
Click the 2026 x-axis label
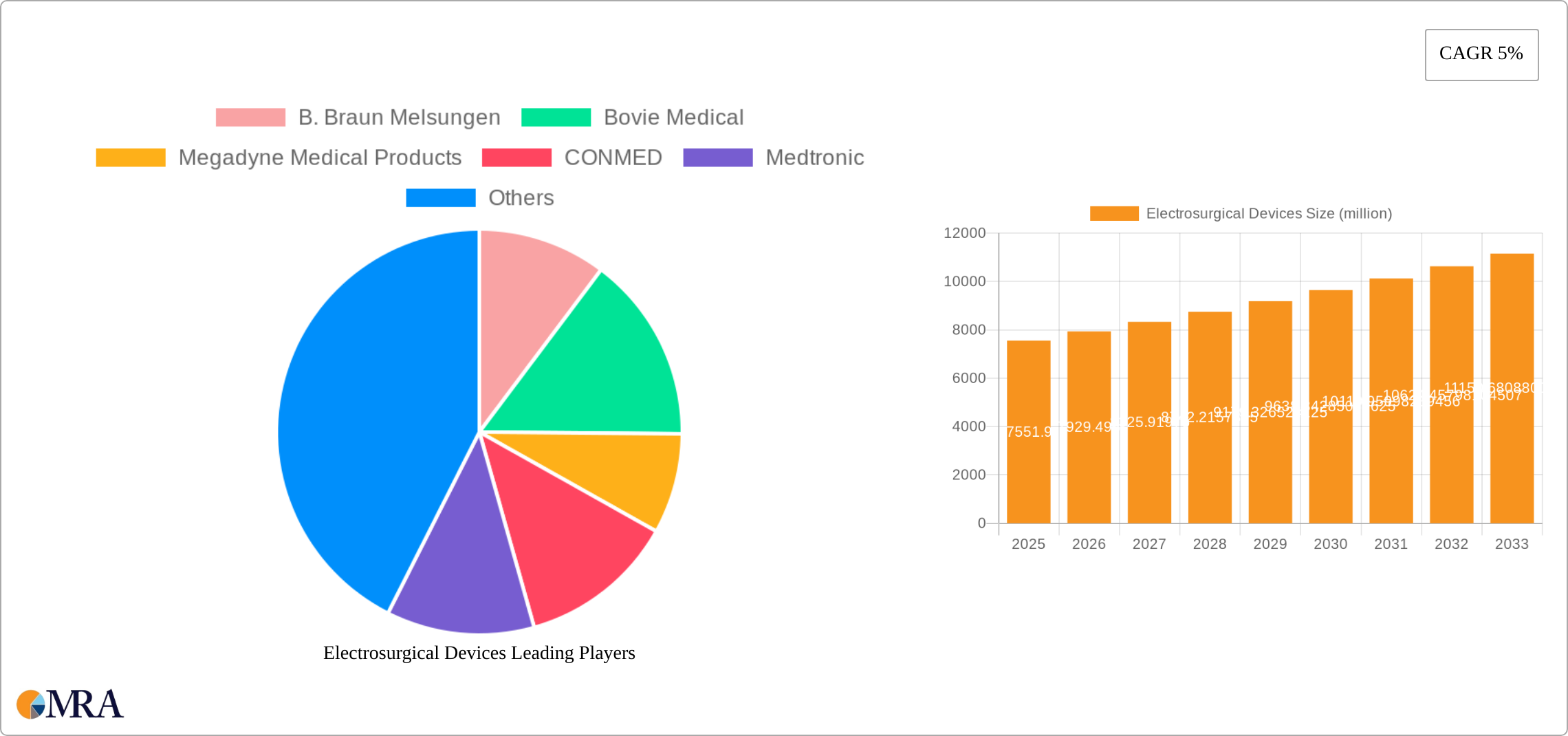pyautogui.click(x=1089, y=544)
